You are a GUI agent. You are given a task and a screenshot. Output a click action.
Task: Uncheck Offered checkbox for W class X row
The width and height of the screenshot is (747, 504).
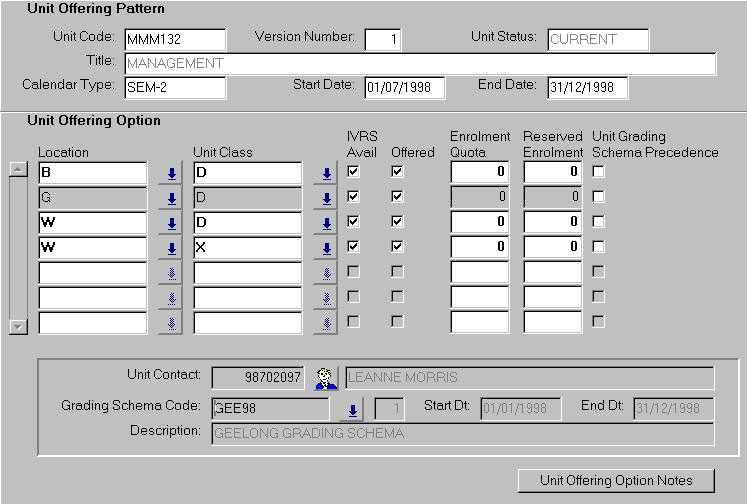pos(397,247)
